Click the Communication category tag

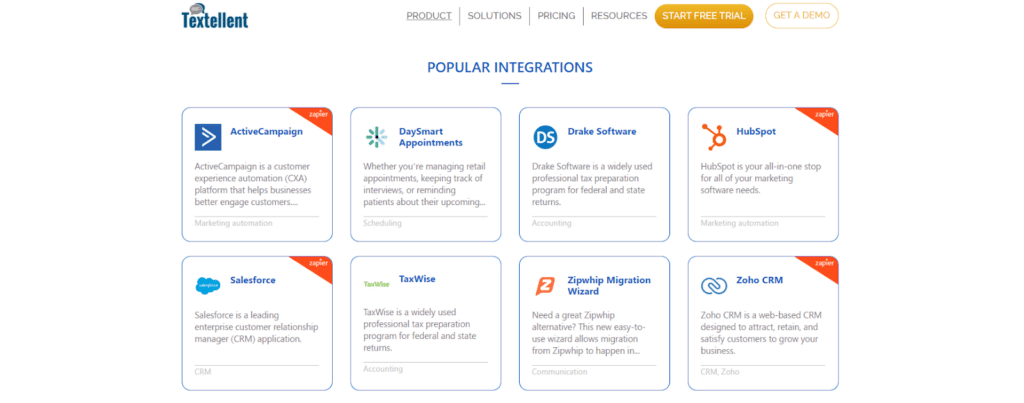[560, 372]
